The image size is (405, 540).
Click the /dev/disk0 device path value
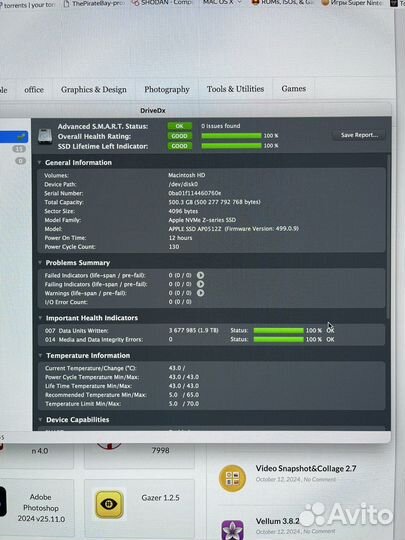click(x=183, y=184)
